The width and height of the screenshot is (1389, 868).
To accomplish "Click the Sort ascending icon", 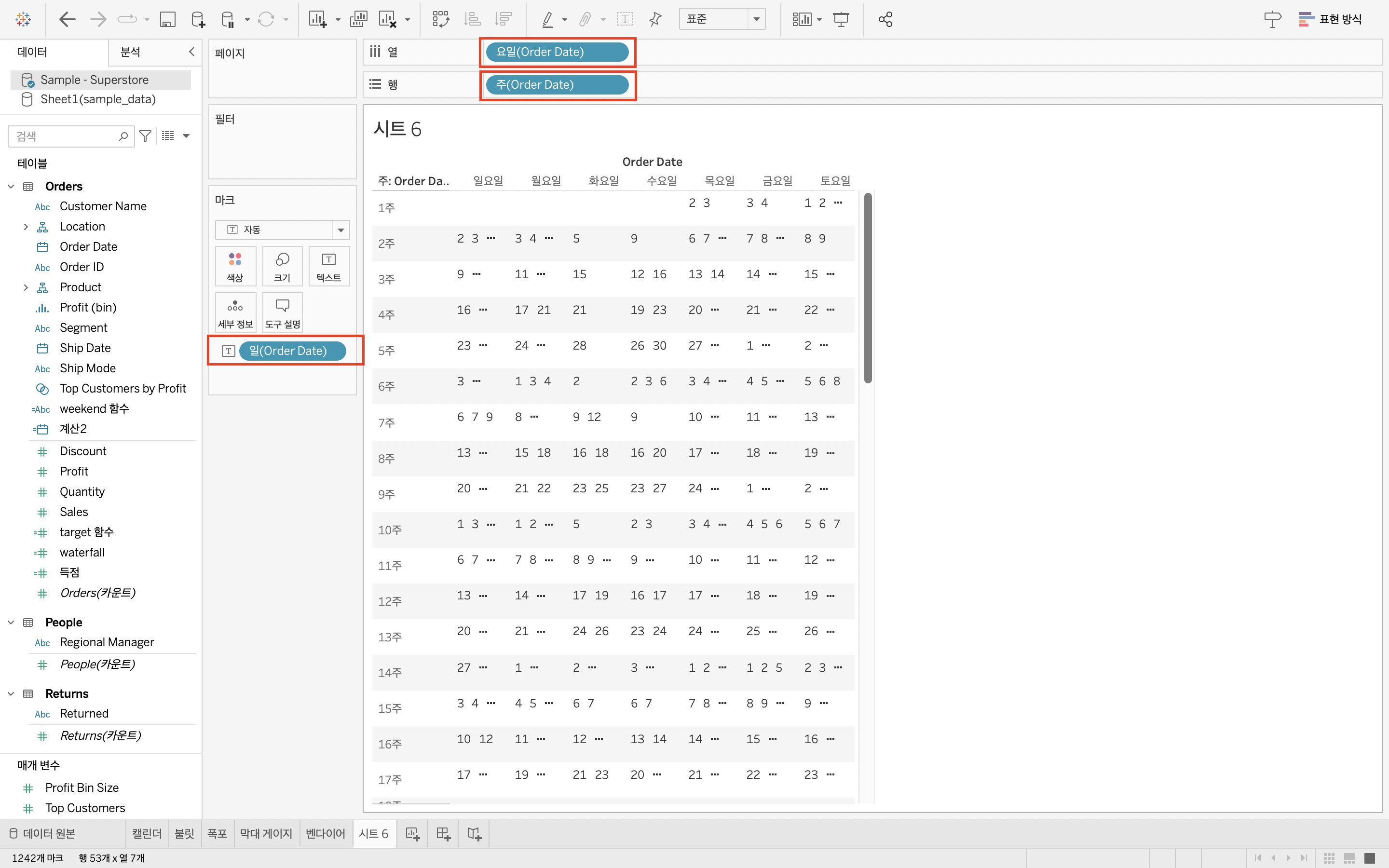I will tap(472, 19).
